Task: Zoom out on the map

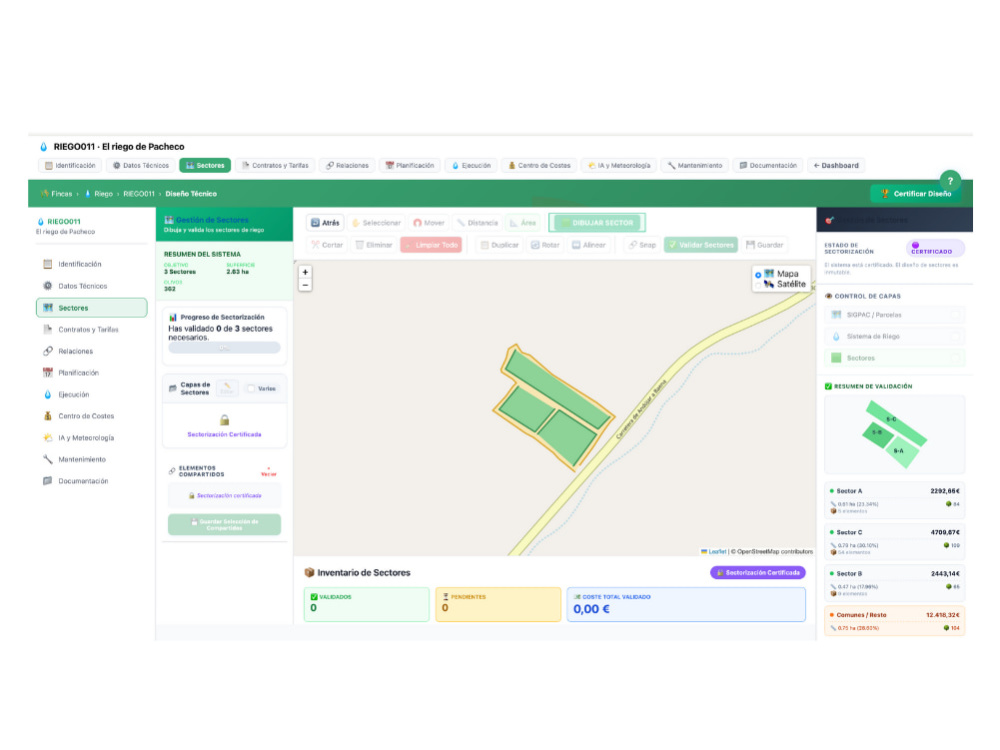Action: coord(305,285)
